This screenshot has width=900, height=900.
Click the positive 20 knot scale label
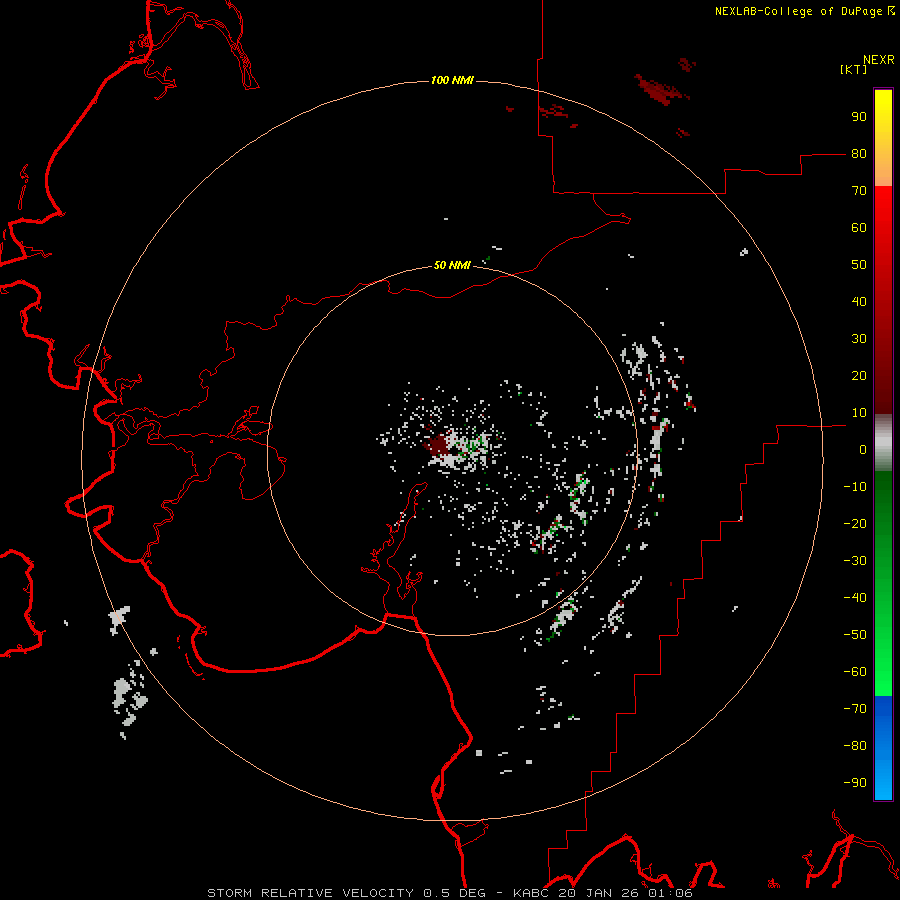[859, 376]
